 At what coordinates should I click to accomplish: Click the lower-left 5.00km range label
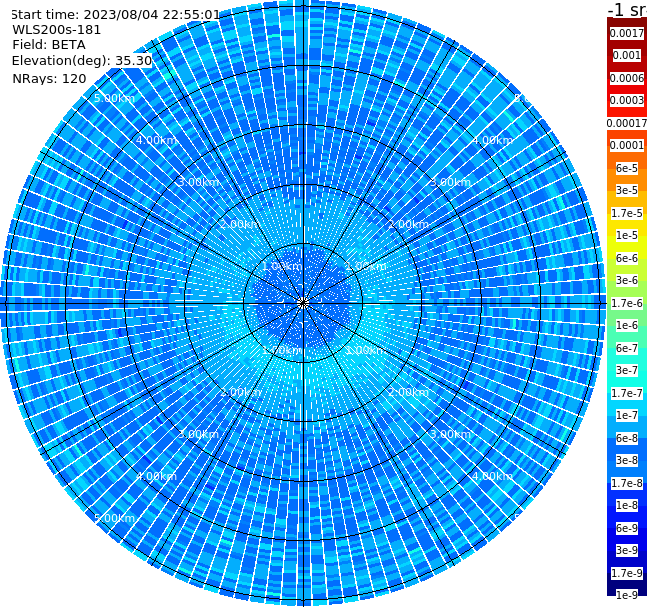(x=114, y=518)
